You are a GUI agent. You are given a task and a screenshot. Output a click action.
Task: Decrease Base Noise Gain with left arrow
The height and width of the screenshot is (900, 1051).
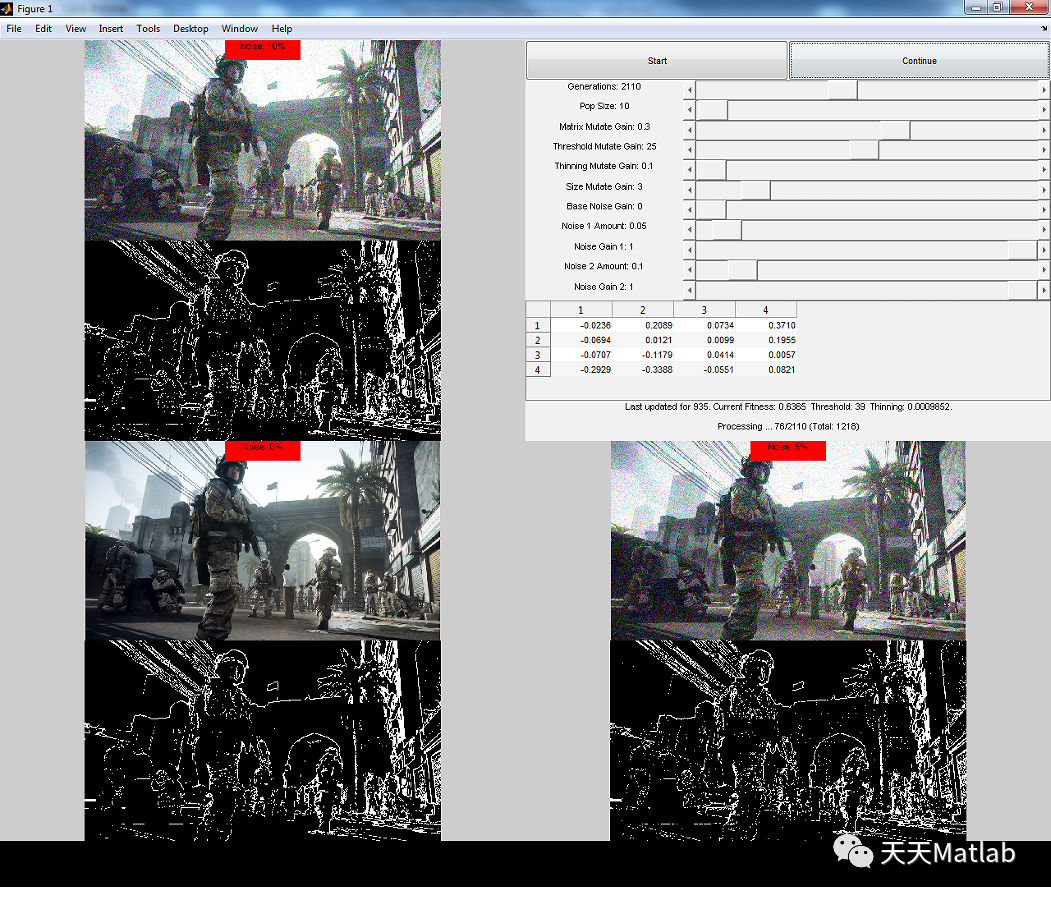[x=690, y=210]
